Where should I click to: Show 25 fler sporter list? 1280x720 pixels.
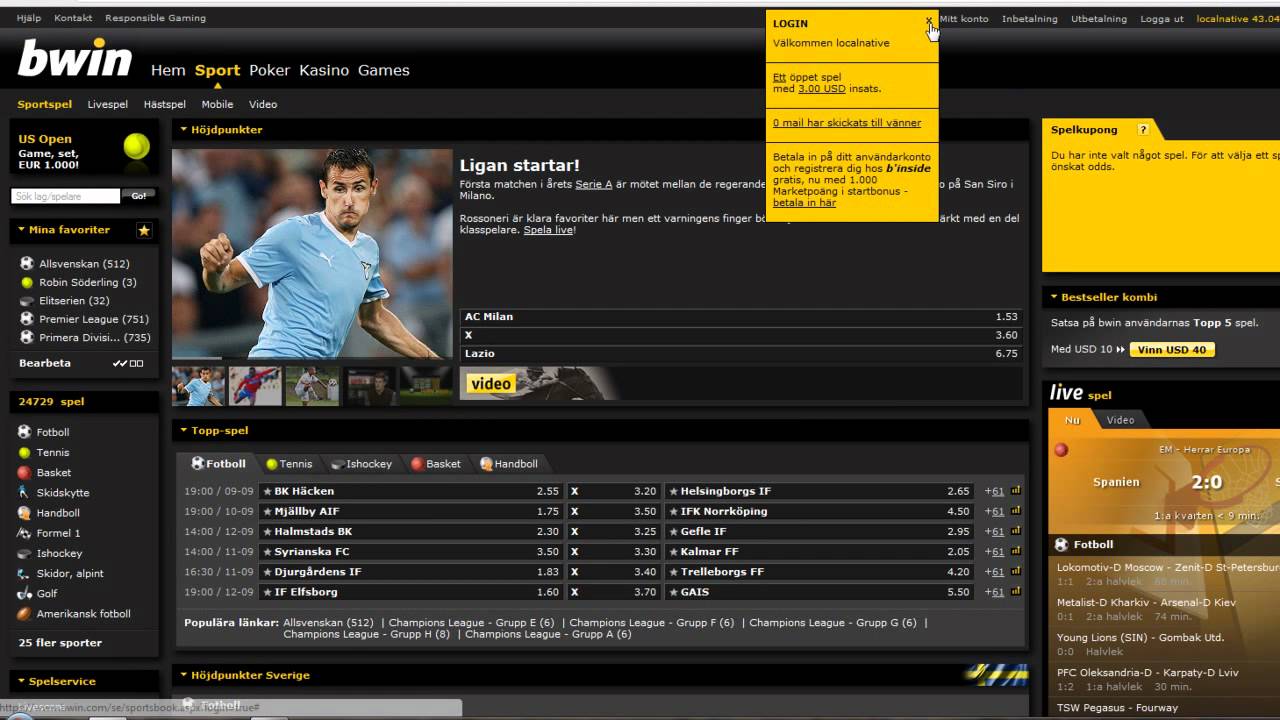click(60, 643)
